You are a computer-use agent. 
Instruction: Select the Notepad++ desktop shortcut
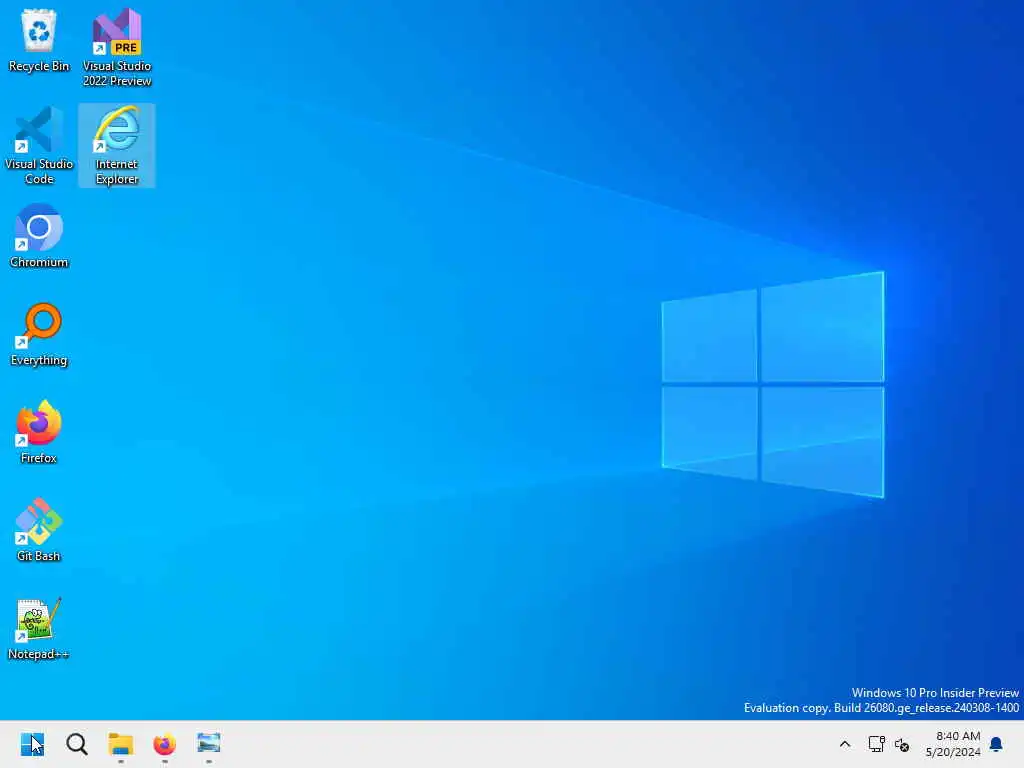[39, 628]
